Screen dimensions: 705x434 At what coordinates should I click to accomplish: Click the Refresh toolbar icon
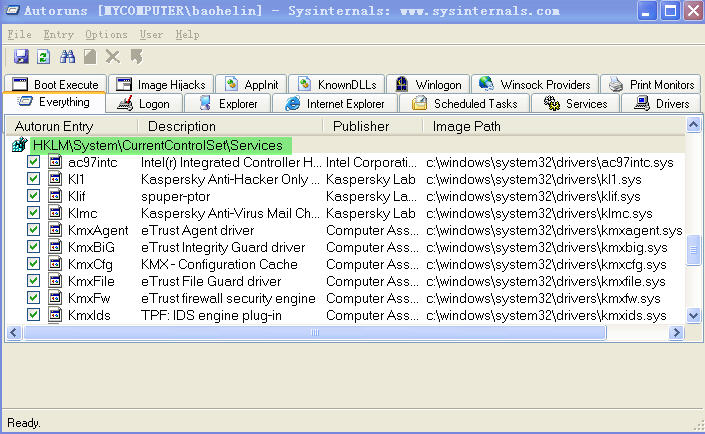tap(44, 57)
